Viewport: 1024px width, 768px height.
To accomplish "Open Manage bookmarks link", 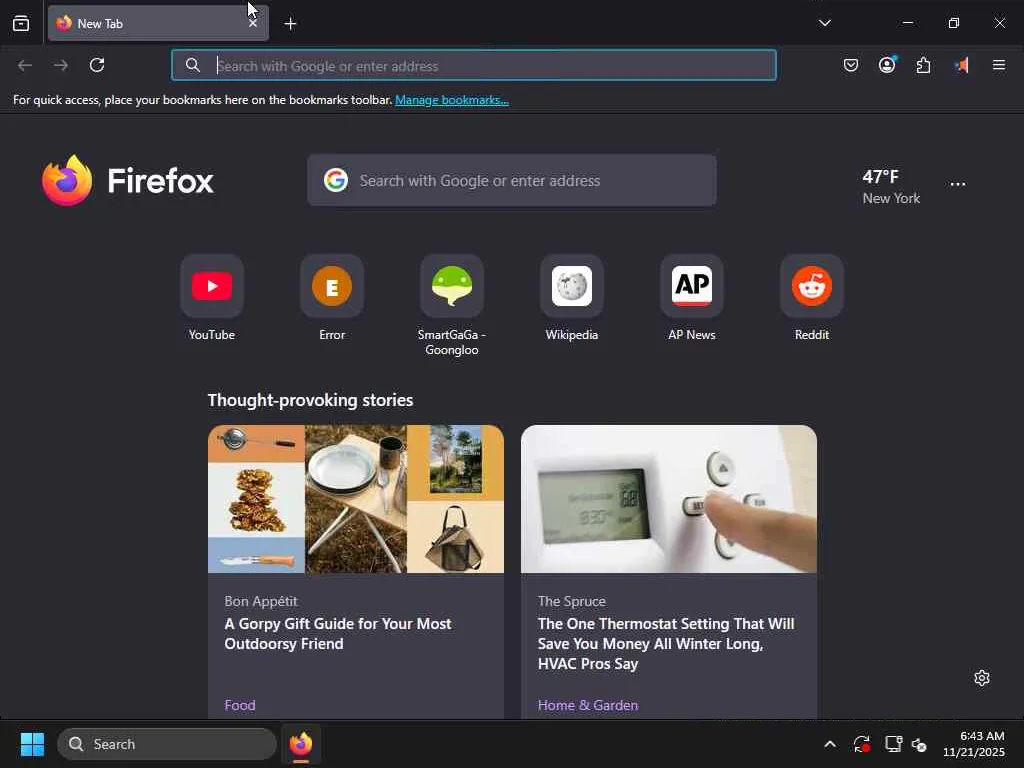I will click(452, 100).
